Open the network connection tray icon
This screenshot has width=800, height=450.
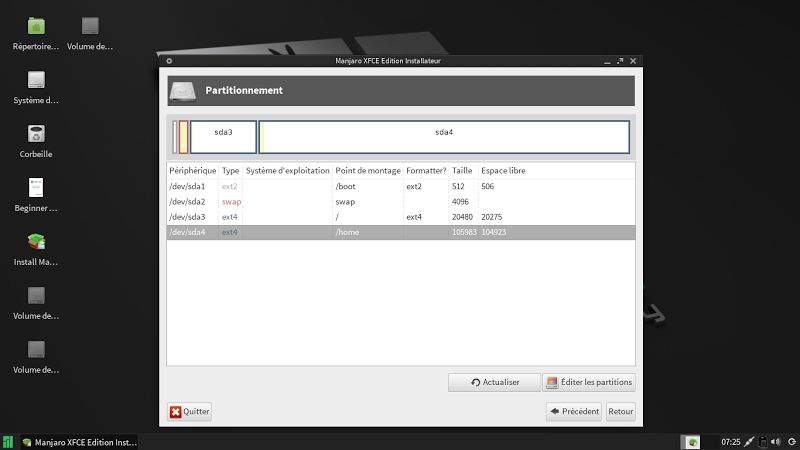coord(749,442)
